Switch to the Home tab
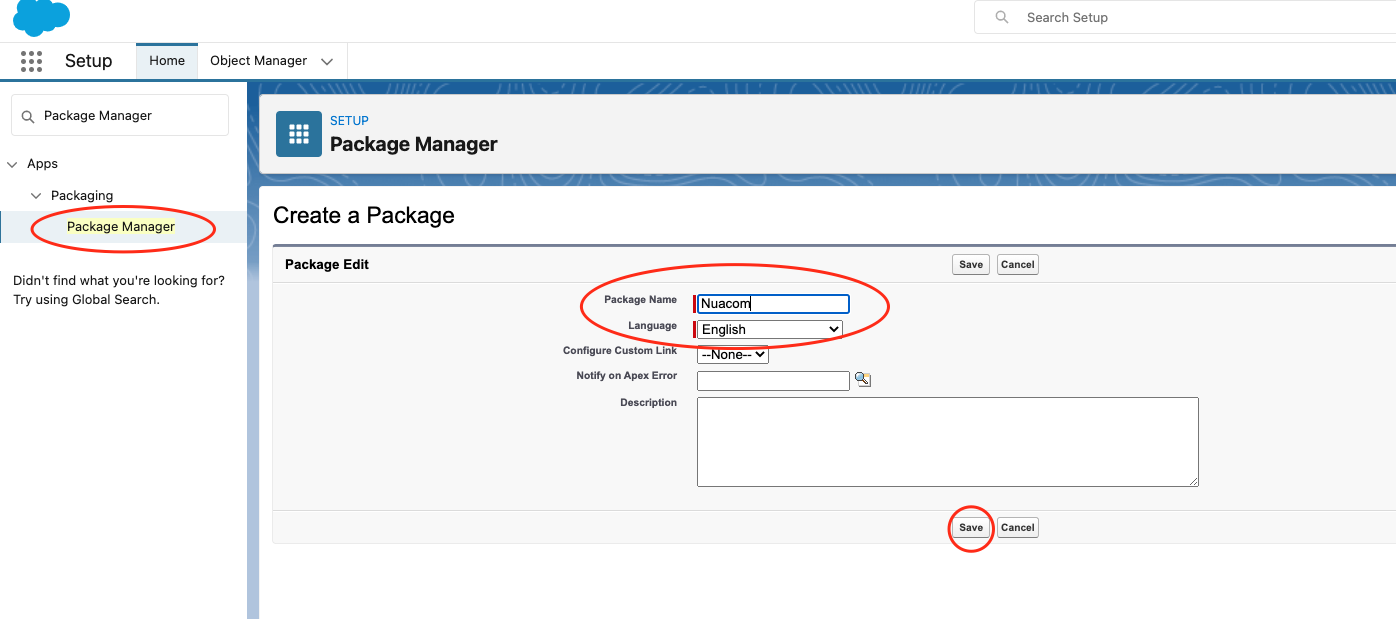 point(167,61)
